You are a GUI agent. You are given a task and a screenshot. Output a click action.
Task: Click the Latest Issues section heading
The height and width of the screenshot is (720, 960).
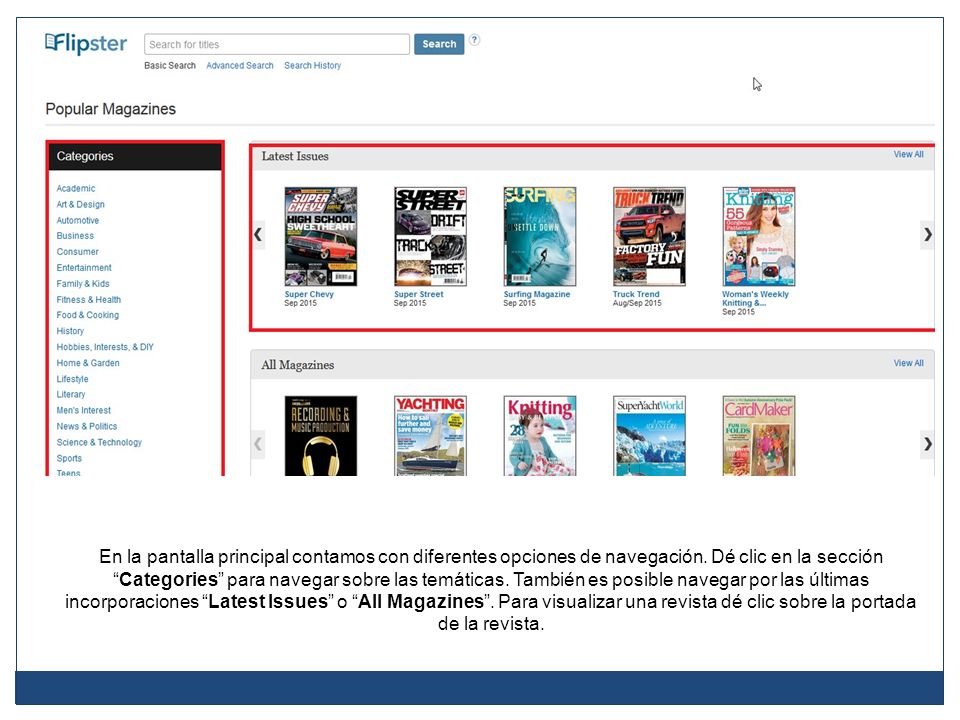coord(295,156)
